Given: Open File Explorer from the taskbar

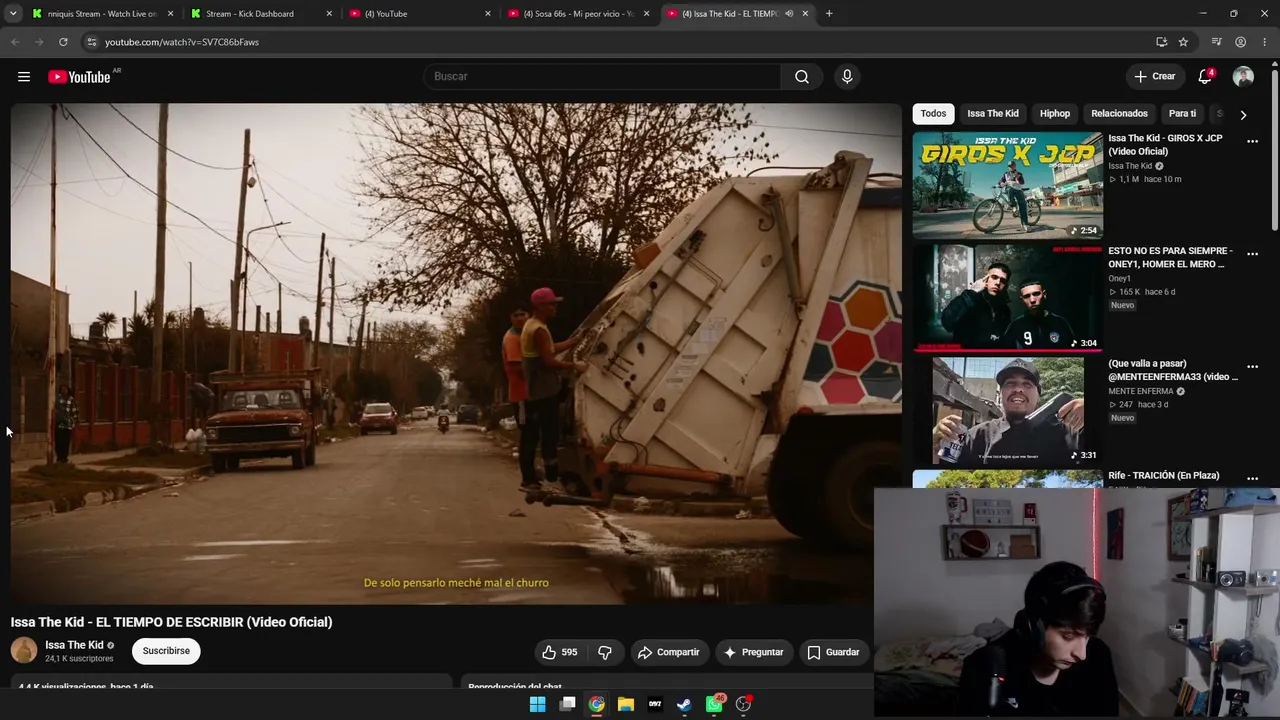Looking at the screenshot, I should 626,704.
